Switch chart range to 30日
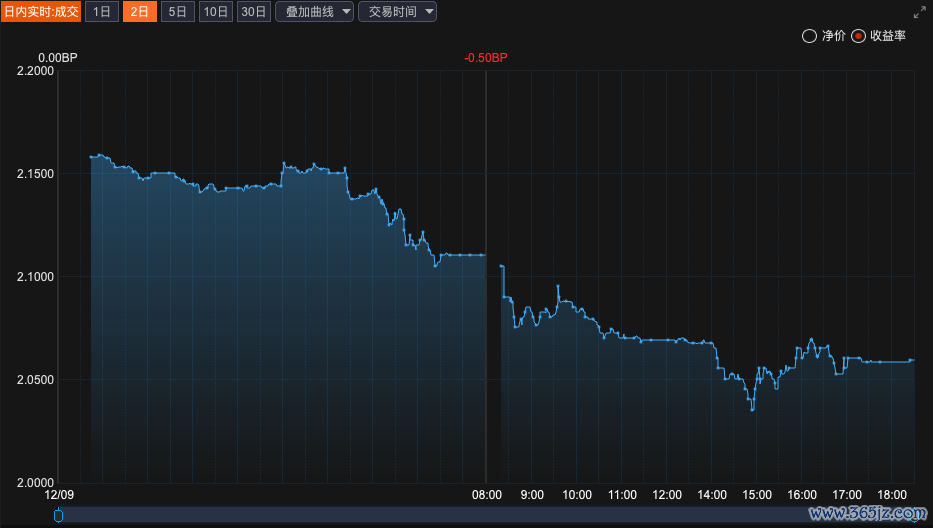 click(254, 11)
